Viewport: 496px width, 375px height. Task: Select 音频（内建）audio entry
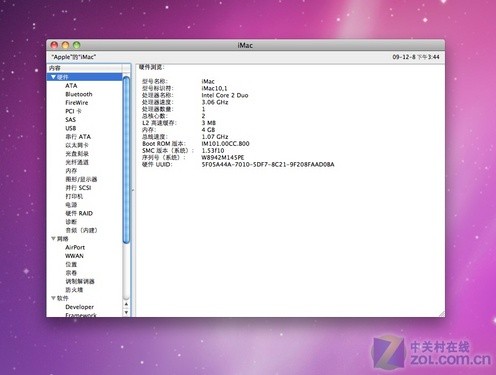coord(81,230)
